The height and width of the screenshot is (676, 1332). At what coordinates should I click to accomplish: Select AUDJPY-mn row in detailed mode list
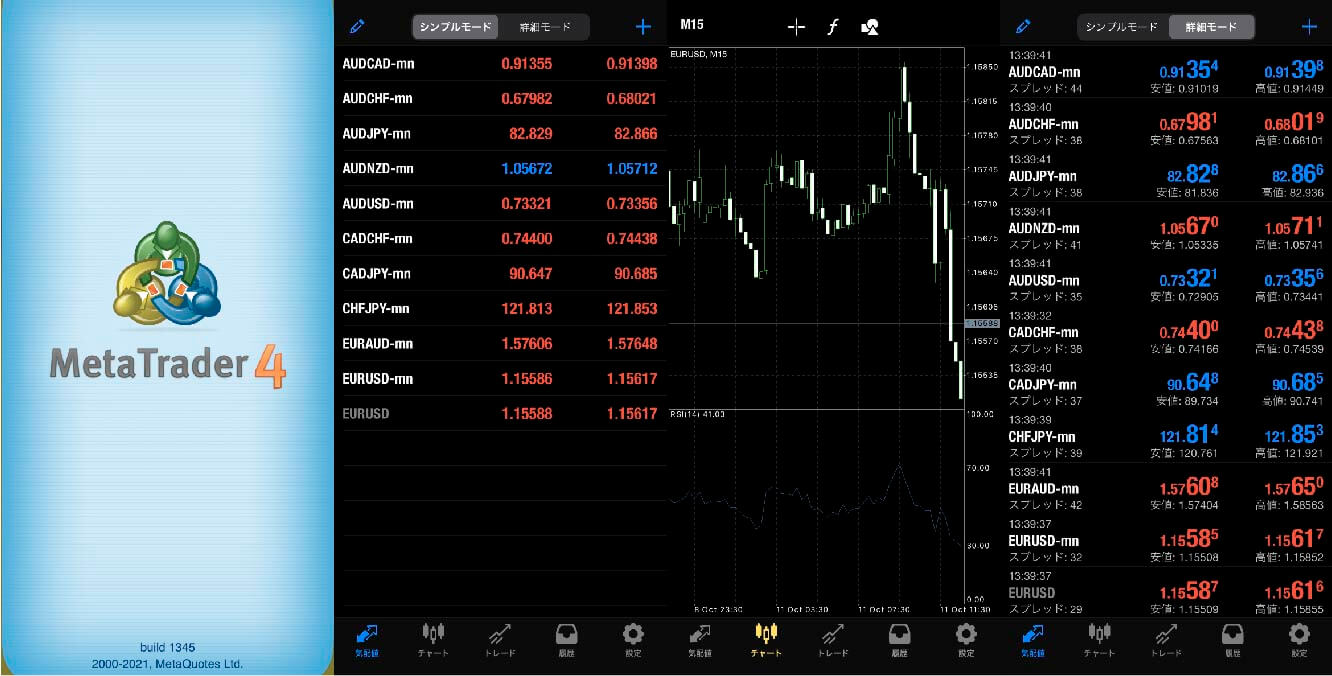[1166, 176]
